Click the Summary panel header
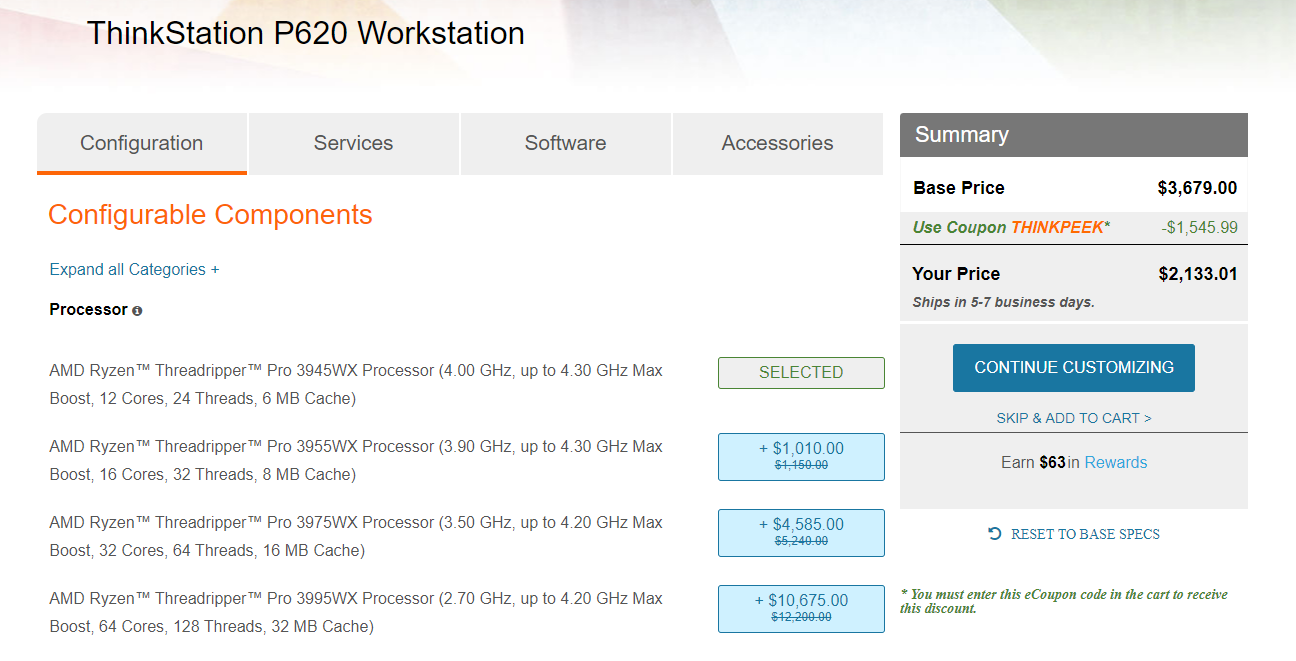This screenshot has height=661, width=1296. click(1074, 135)
